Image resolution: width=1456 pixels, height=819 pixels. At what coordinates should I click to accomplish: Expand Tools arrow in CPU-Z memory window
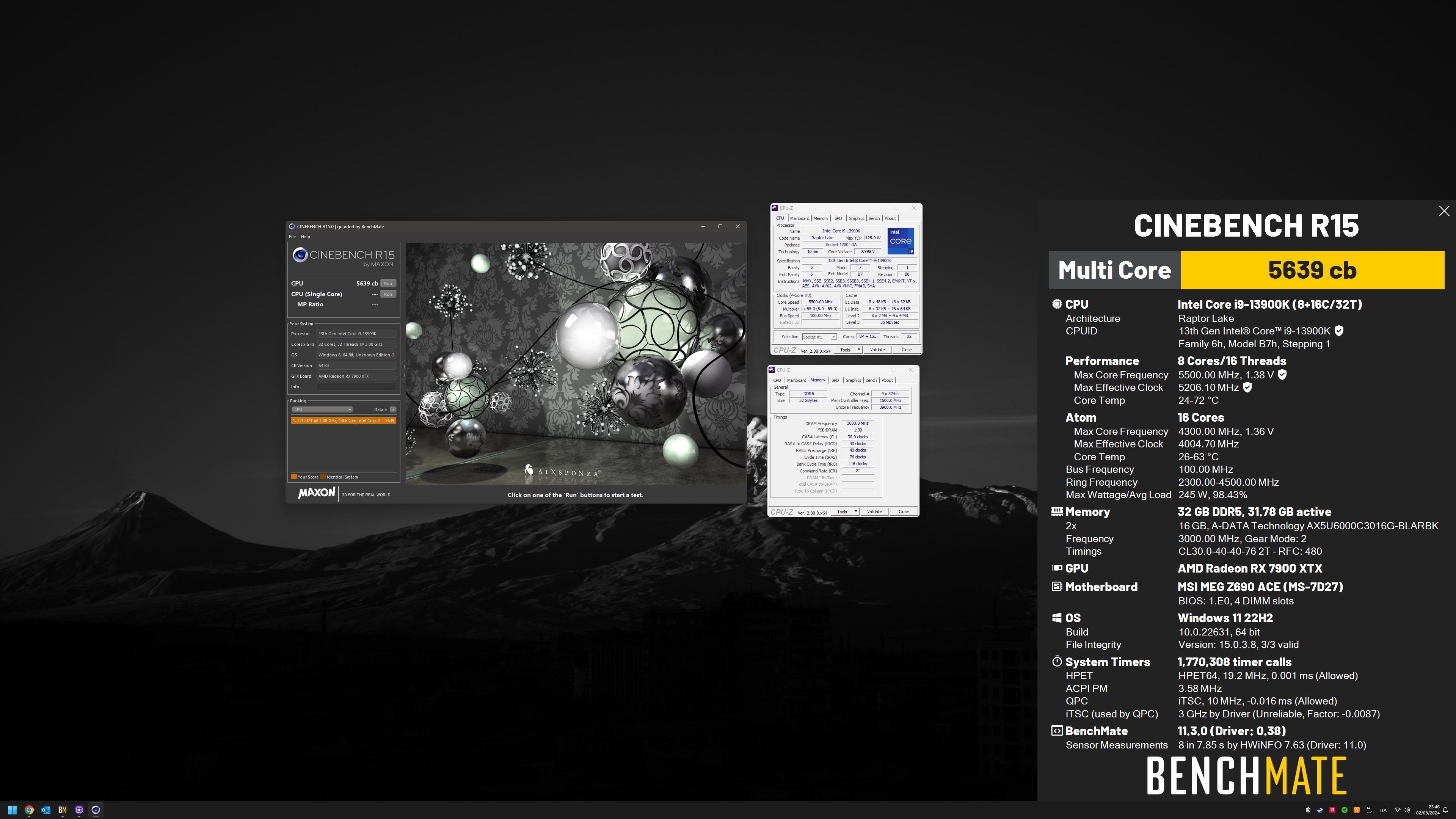click(856, 511)
